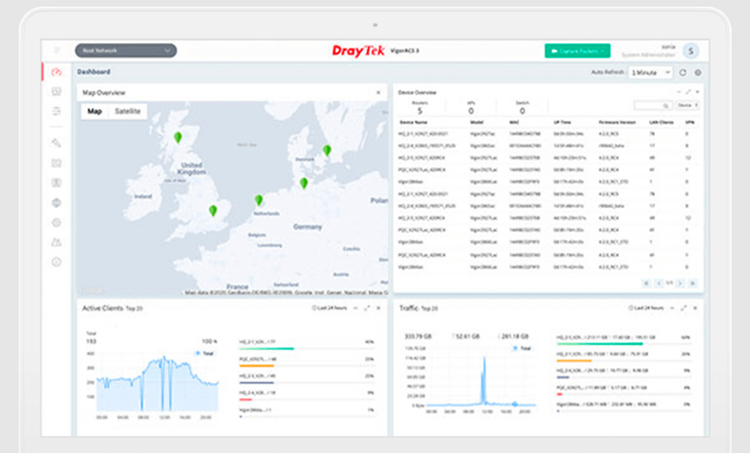The width and height of the screenshot is (750, 453).
Task: Click the Device Overview search field
Action: pos(652,106)
